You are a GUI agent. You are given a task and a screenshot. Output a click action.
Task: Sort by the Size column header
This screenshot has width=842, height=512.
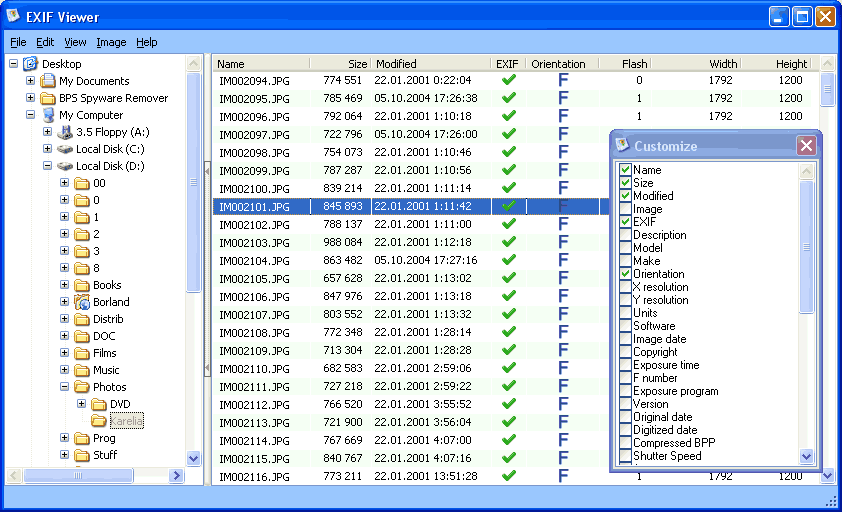[x=341, y=64]
